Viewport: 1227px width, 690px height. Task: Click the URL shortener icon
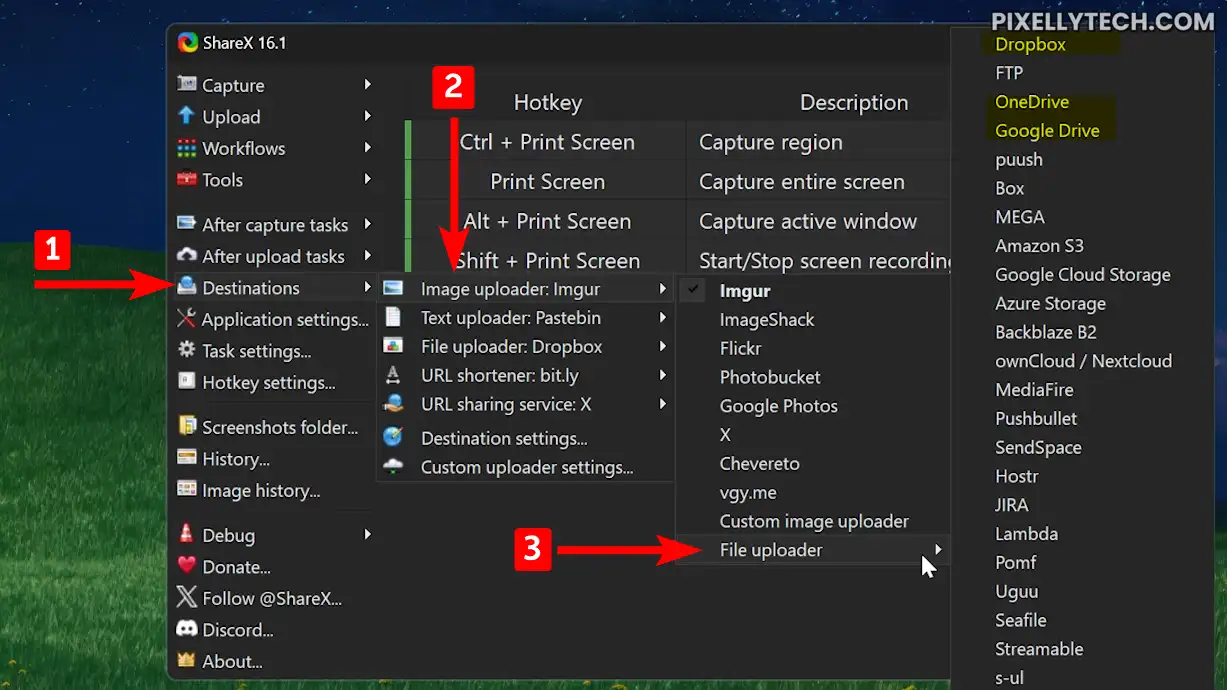(x=393, y=375)
